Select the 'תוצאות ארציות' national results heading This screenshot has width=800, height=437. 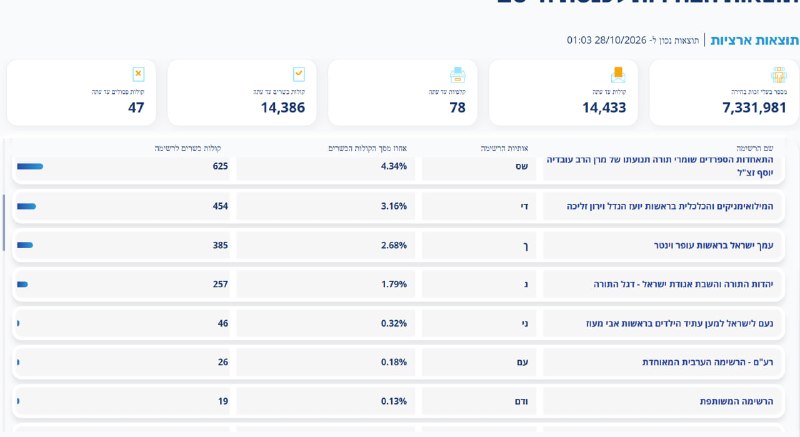click(754, 40)
